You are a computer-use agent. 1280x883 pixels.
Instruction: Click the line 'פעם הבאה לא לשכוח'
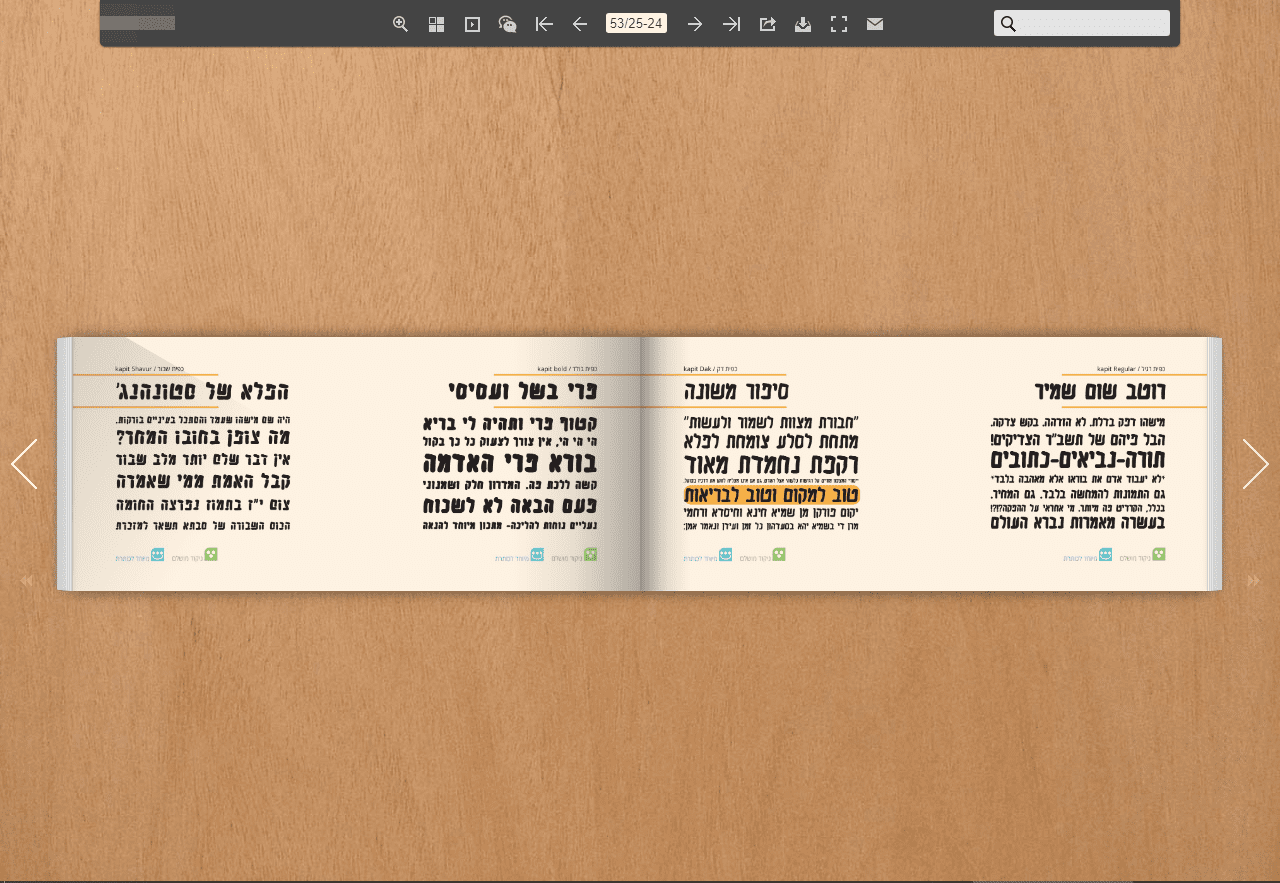[510, 505]
